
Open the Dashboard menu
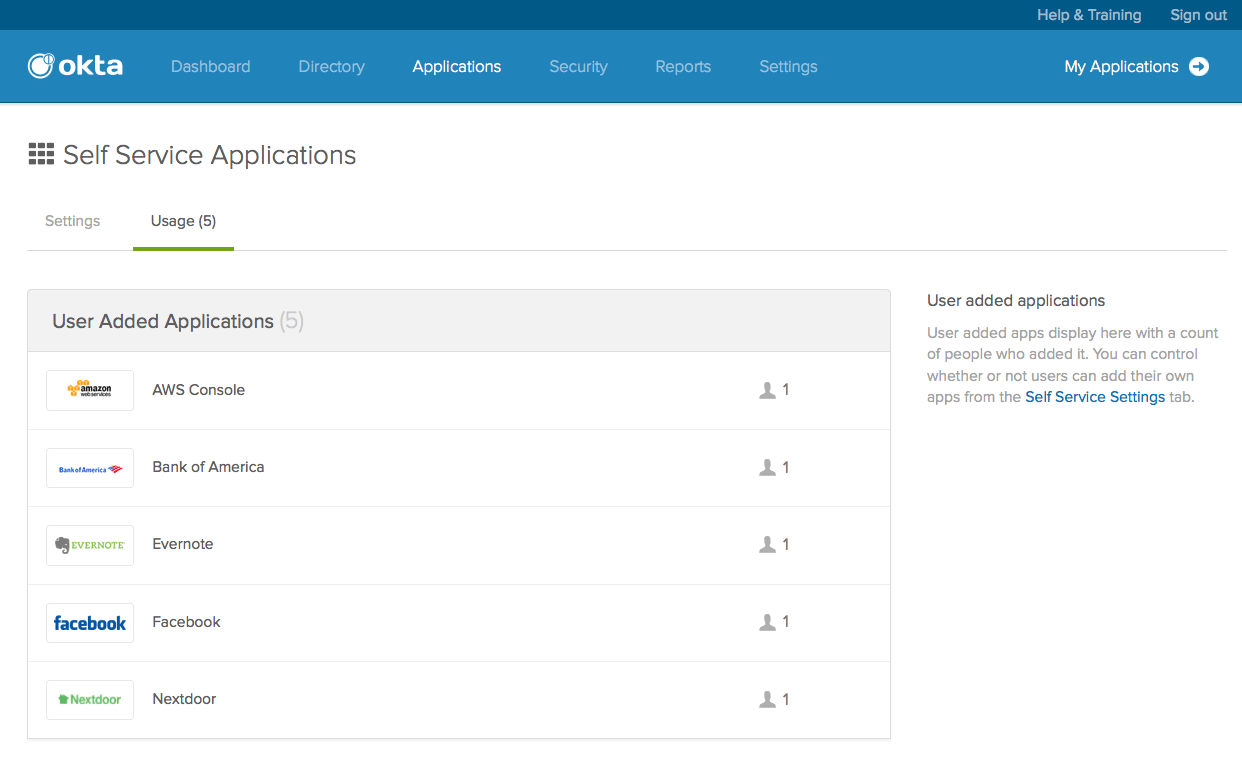(x=210, y=67)
